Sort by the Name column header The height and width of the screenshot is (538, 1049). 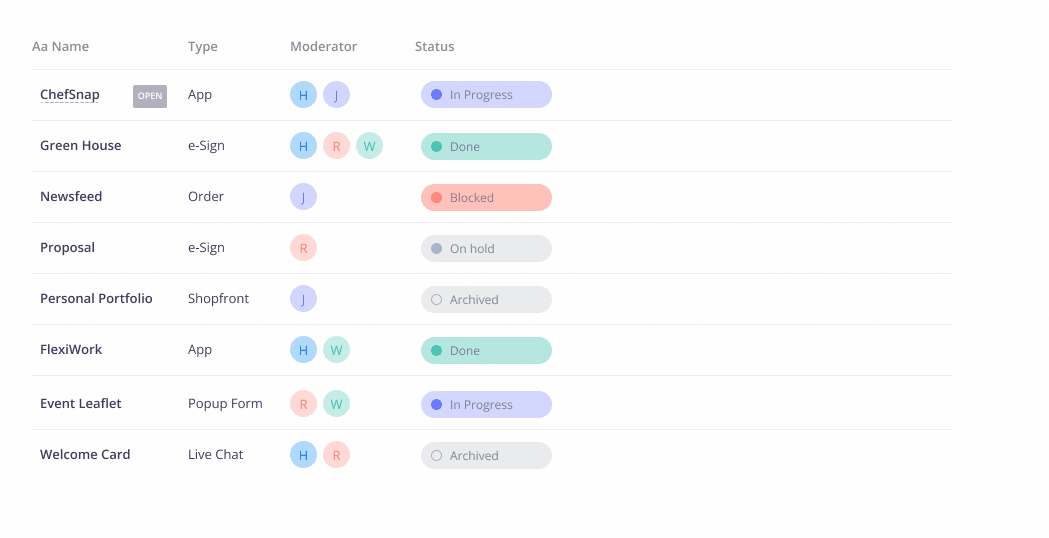click(61, 47)
